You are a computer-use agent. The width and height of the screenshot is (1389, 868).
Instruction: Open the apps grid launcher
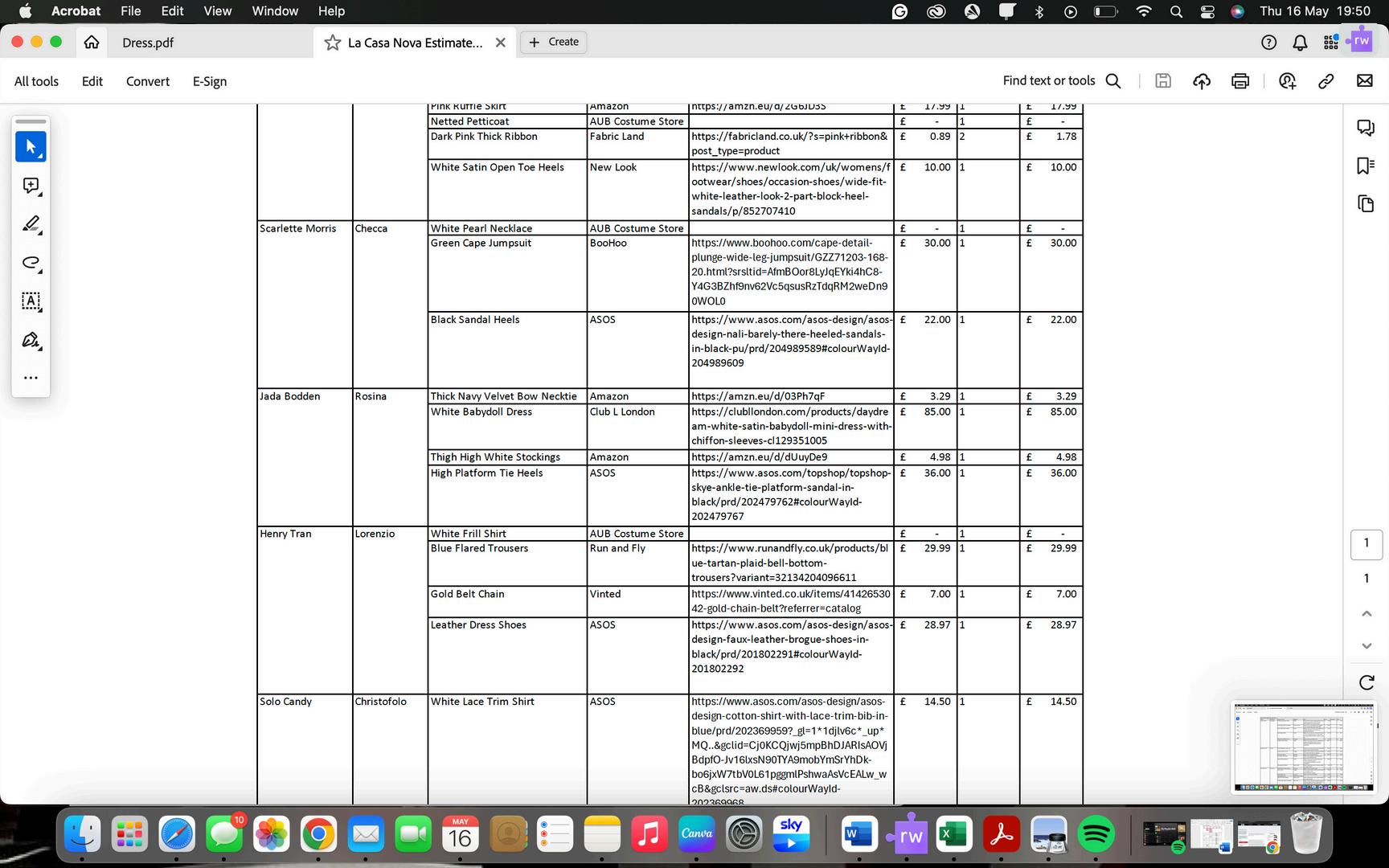point(1331,43)
